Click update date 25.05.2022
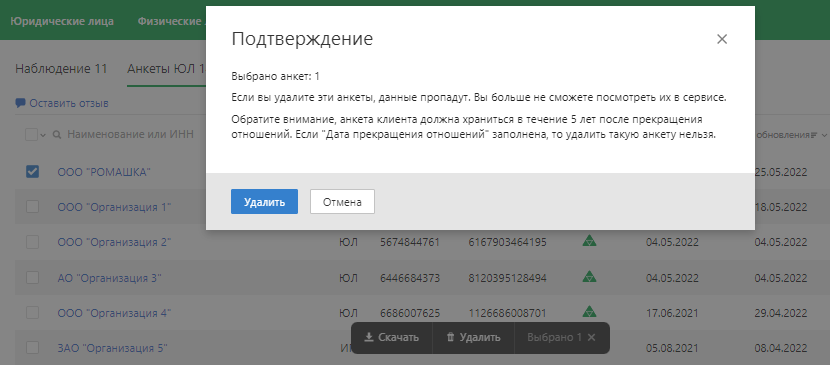 point(781,172)
